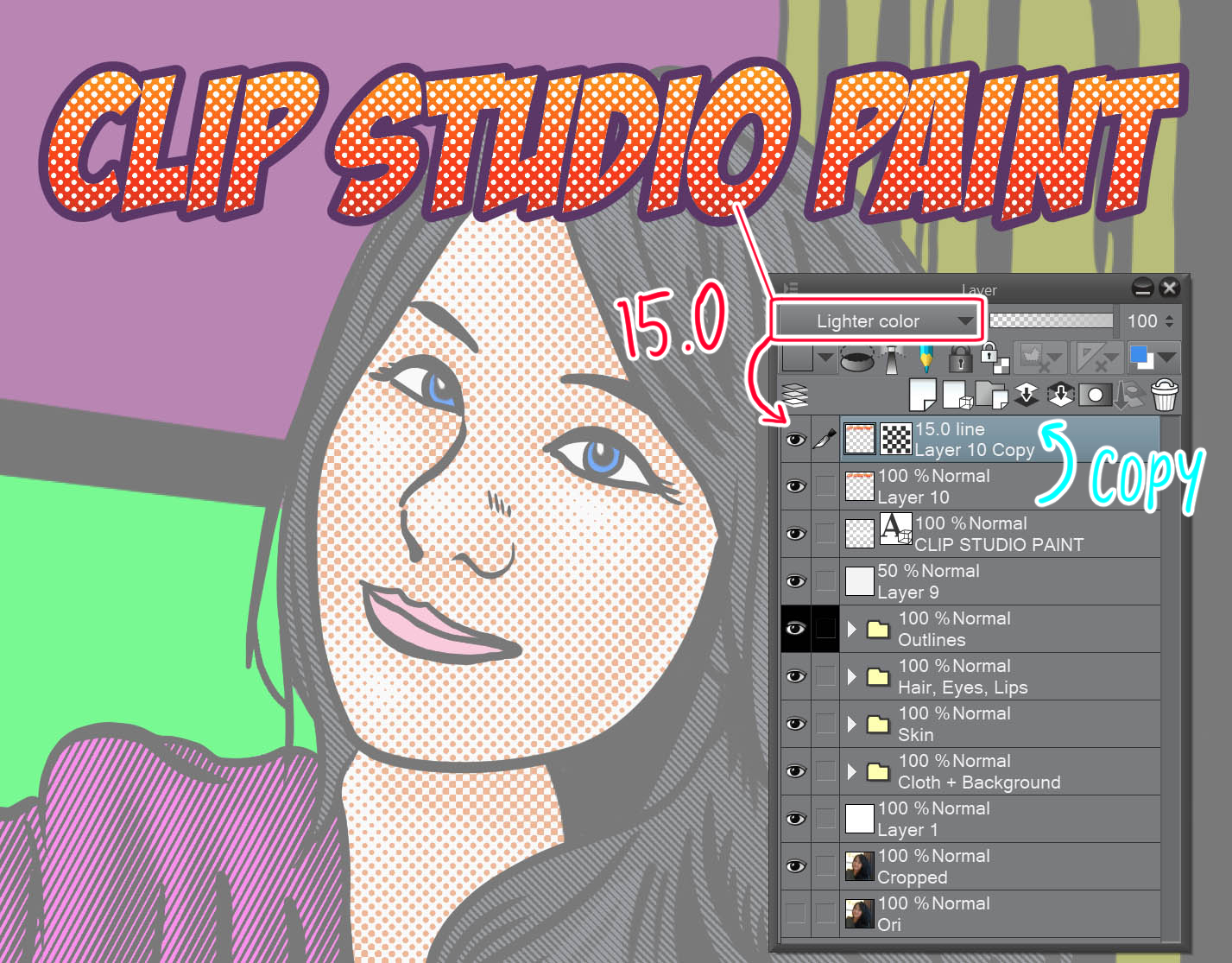Click the New Raster Layer icon
The width and height of the screenshot is (1232, 963).
(922, 396)
